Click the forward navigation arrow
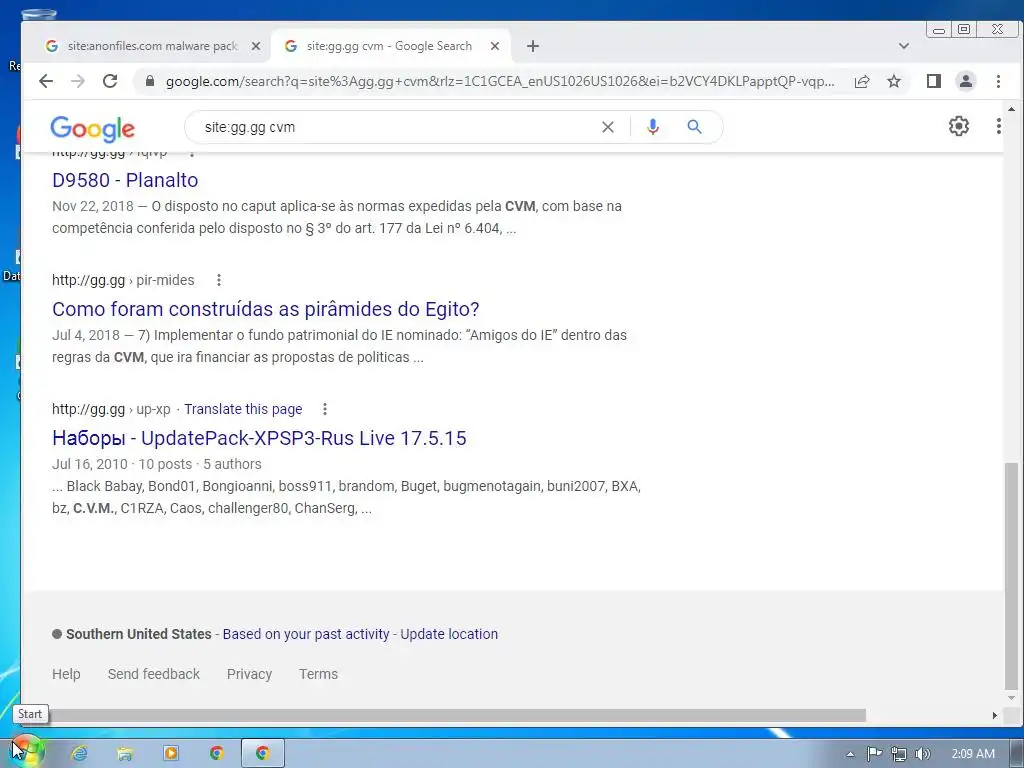 tap(78, 81)
